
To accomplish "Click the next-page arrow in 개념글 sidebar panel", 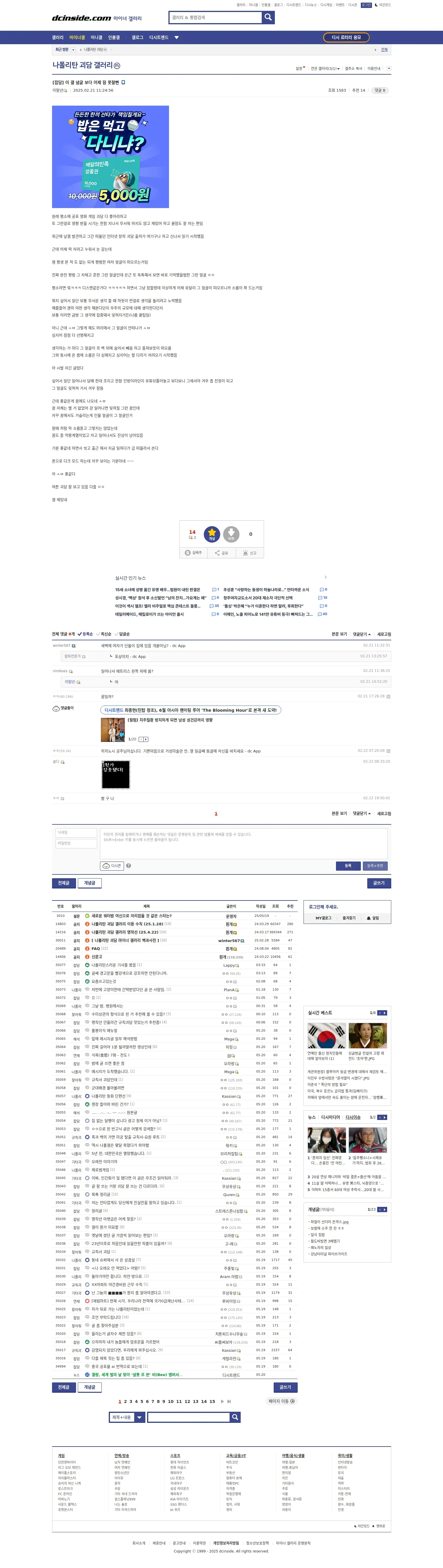I will coord(385,1210).
